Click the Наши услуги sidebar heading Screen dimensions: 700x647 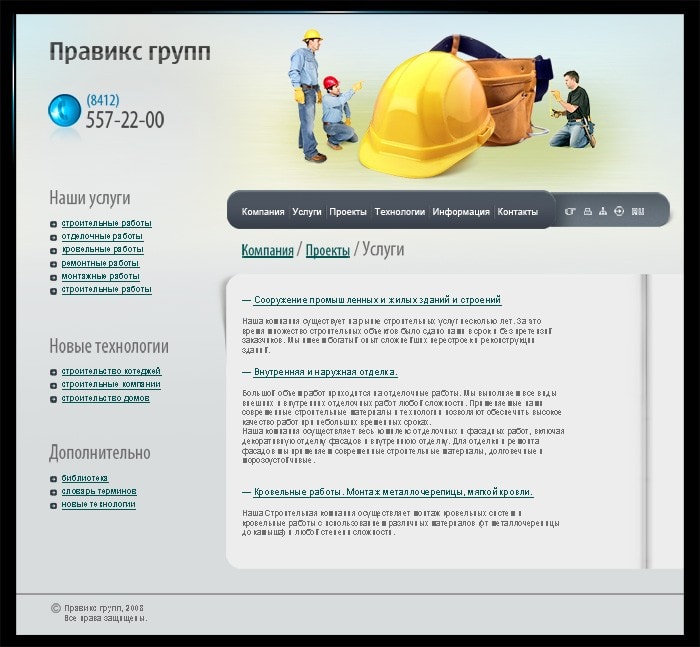90,198
